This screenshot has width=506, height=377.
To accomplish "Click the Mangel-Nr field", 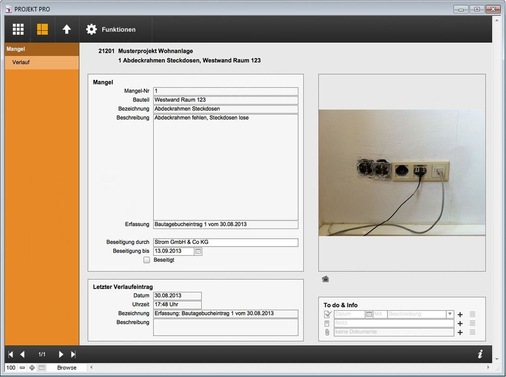I will pos(226,91).
